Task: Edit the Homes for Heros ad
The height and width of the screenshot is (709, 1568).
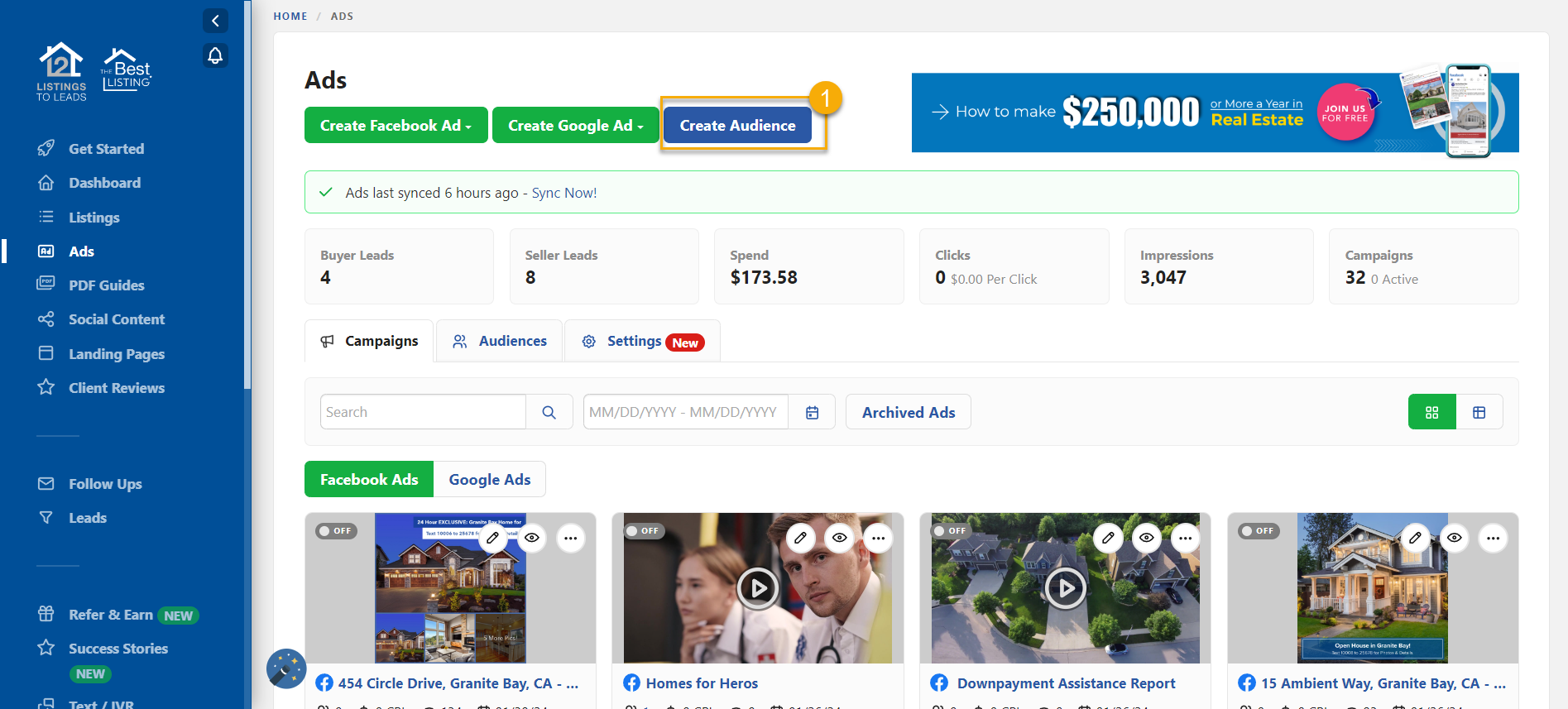Action: 800,538
